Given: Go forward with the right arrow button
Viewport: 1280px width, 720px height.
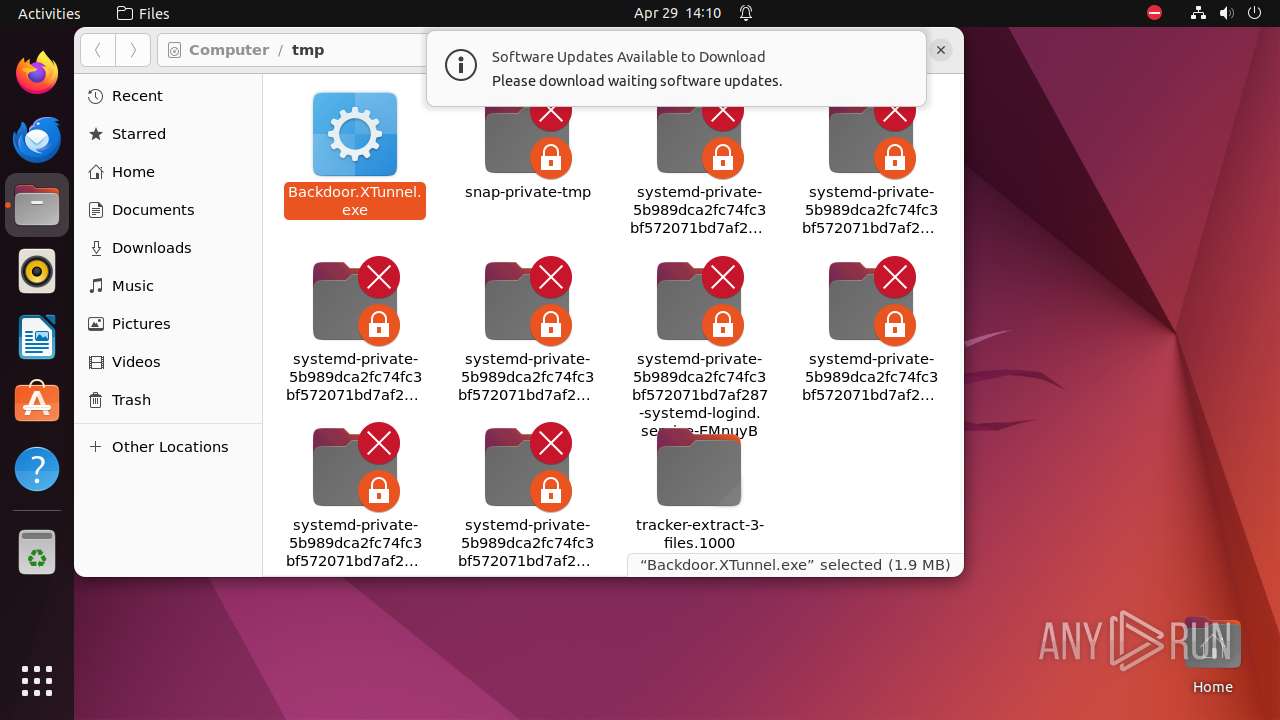Looking at the screenshot, I should [133, 50].
